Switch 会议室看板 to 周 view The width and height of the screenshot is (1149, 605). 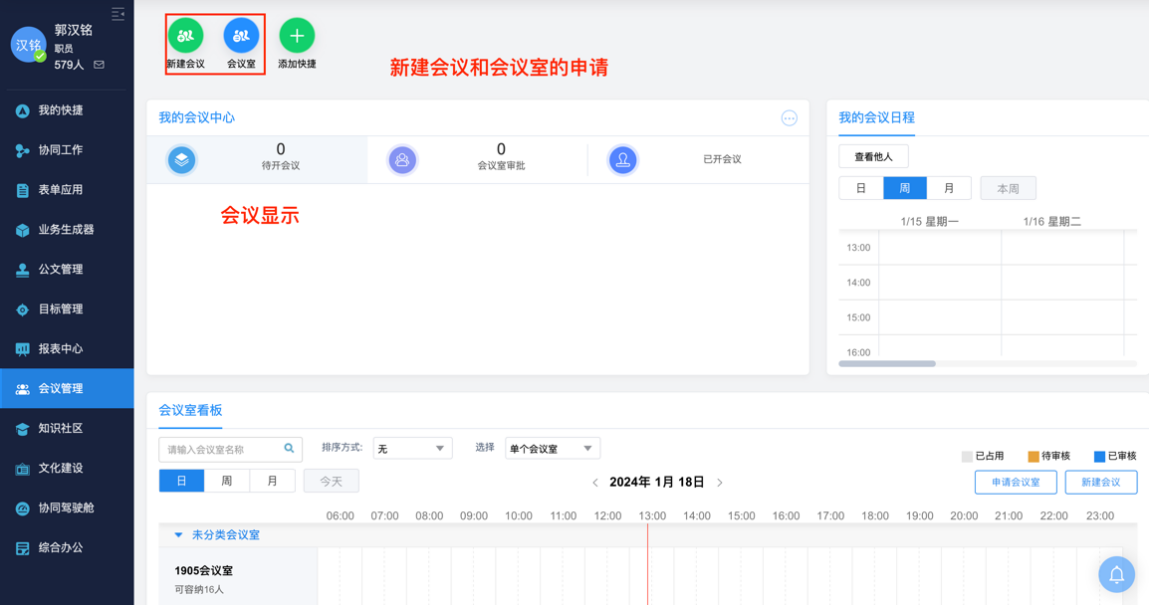tap(227, 480)
